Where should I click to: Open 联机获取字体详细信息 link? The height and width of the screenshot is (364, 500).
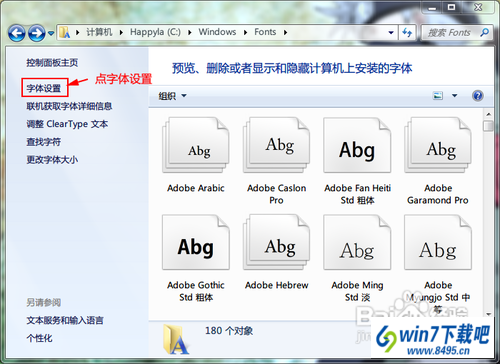pos(69,106)
